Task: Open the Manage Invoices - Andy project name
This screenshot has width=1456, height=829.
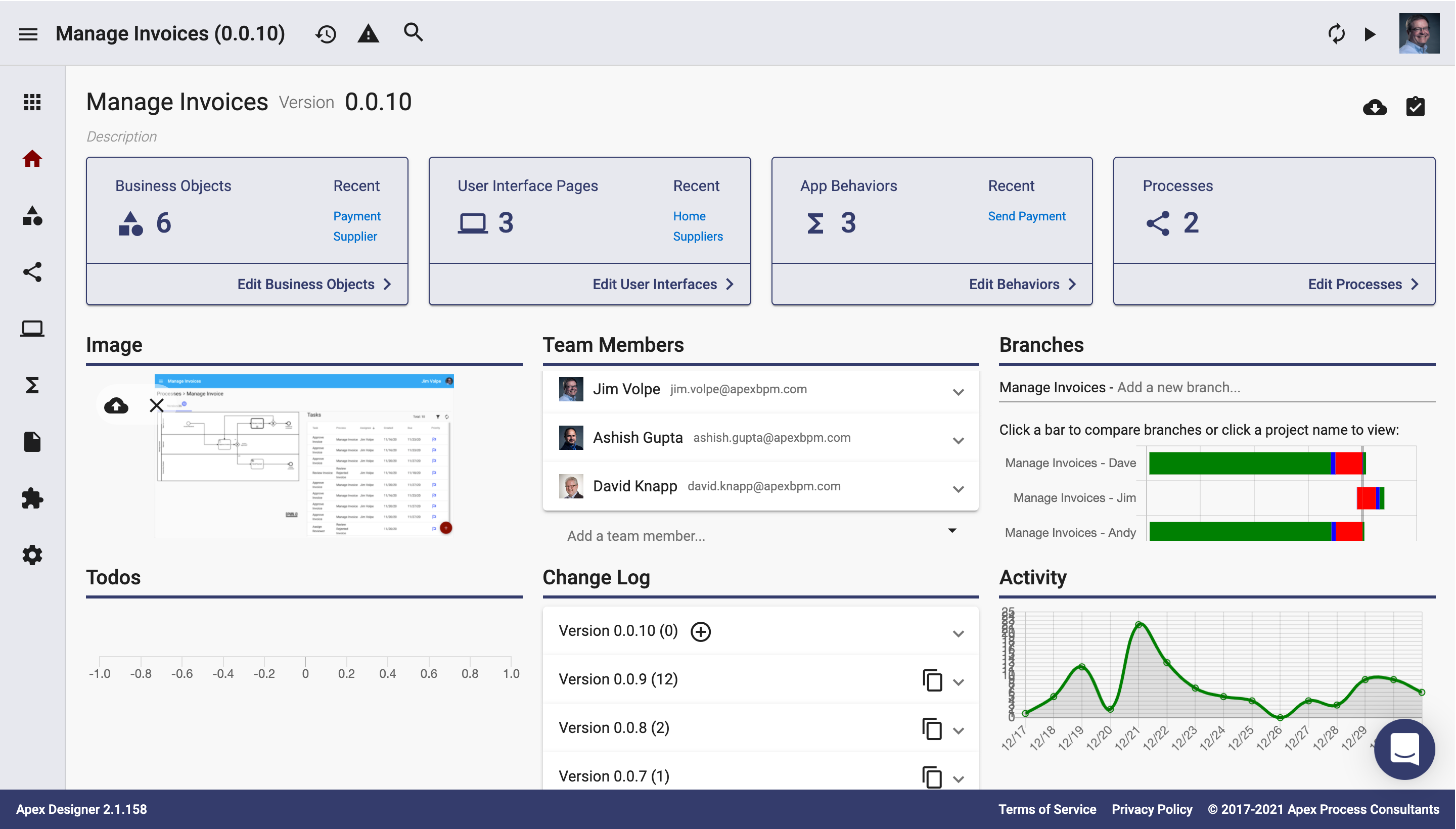Action: coord(1070,533)
